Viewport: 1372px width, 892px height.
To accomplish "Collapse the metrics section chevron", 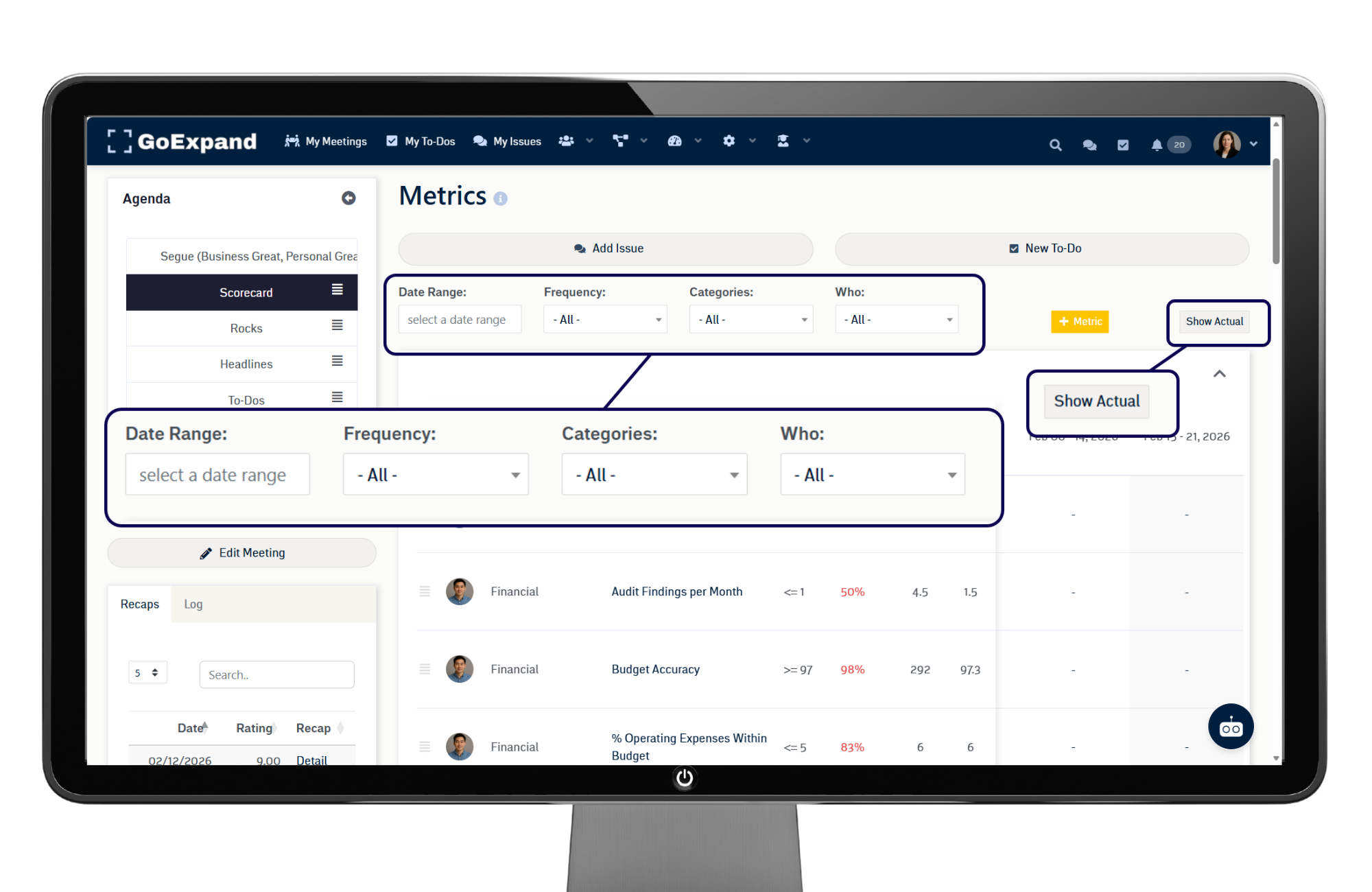I will 1219,374.
